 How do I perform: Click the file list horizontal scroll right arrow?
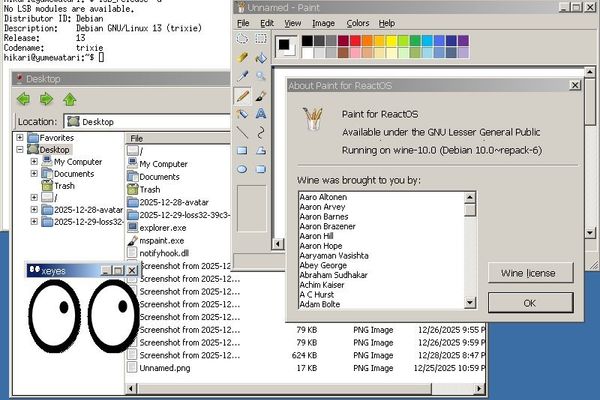pyautogui.click(x=478, y=389)
